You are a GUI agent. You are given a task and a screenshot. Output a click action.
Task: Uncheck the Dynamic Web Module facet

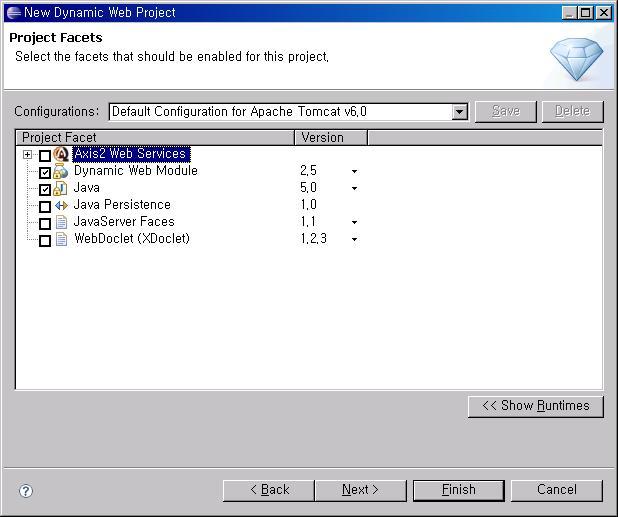[45, 173]
